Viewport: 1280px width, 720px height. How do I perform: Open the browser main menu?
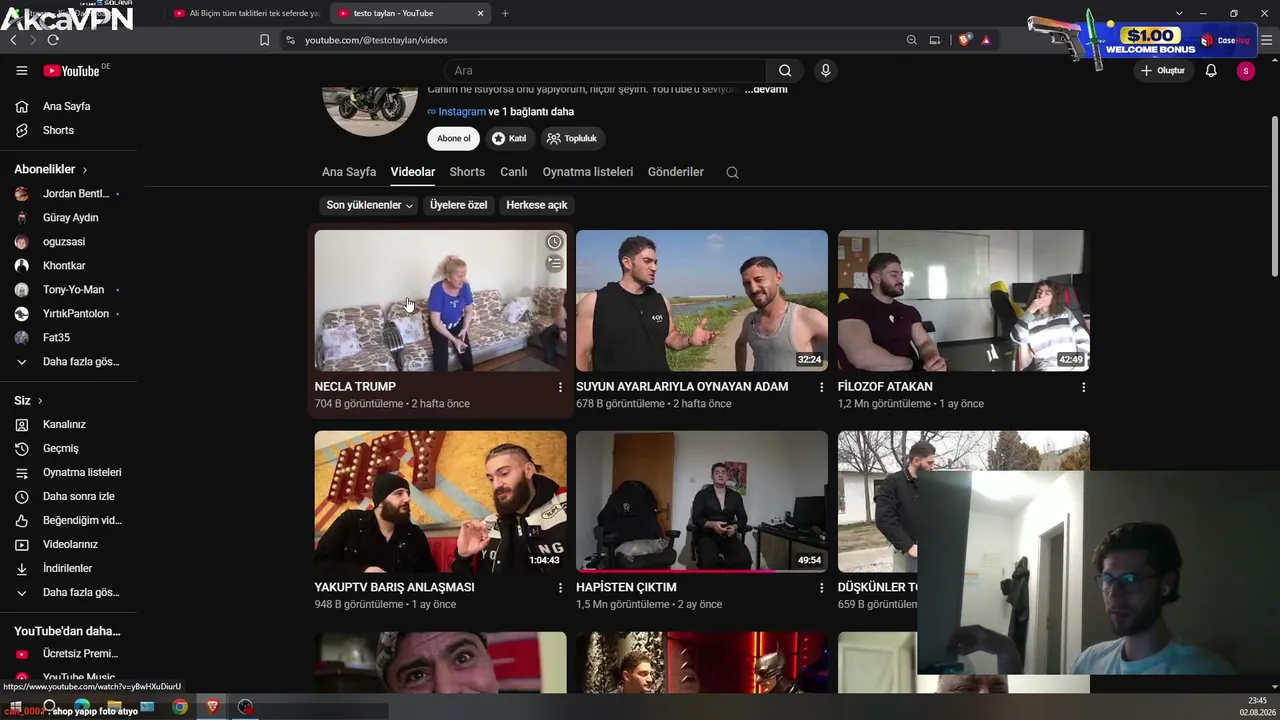point(1267,40)
